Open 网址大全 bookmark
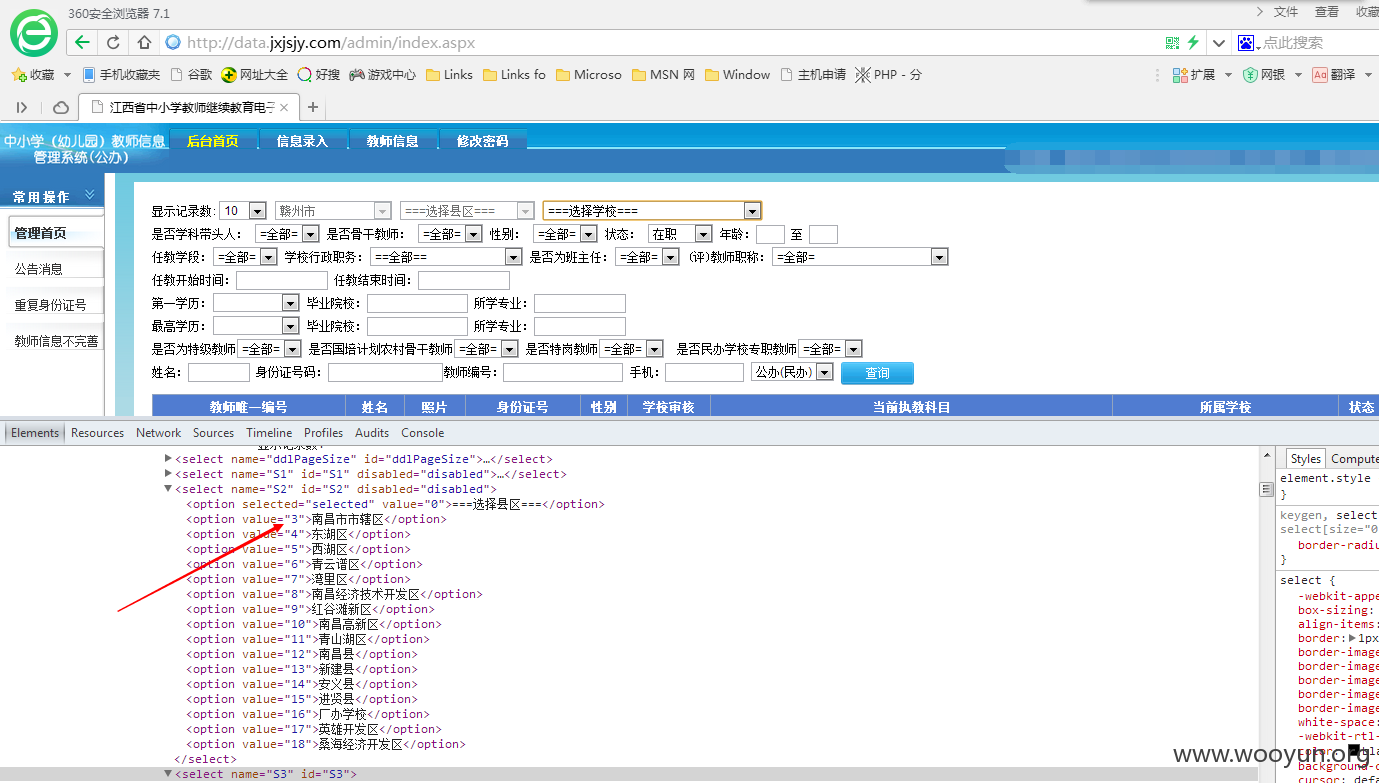1379x783 pixels. click(x=255, y=74)
